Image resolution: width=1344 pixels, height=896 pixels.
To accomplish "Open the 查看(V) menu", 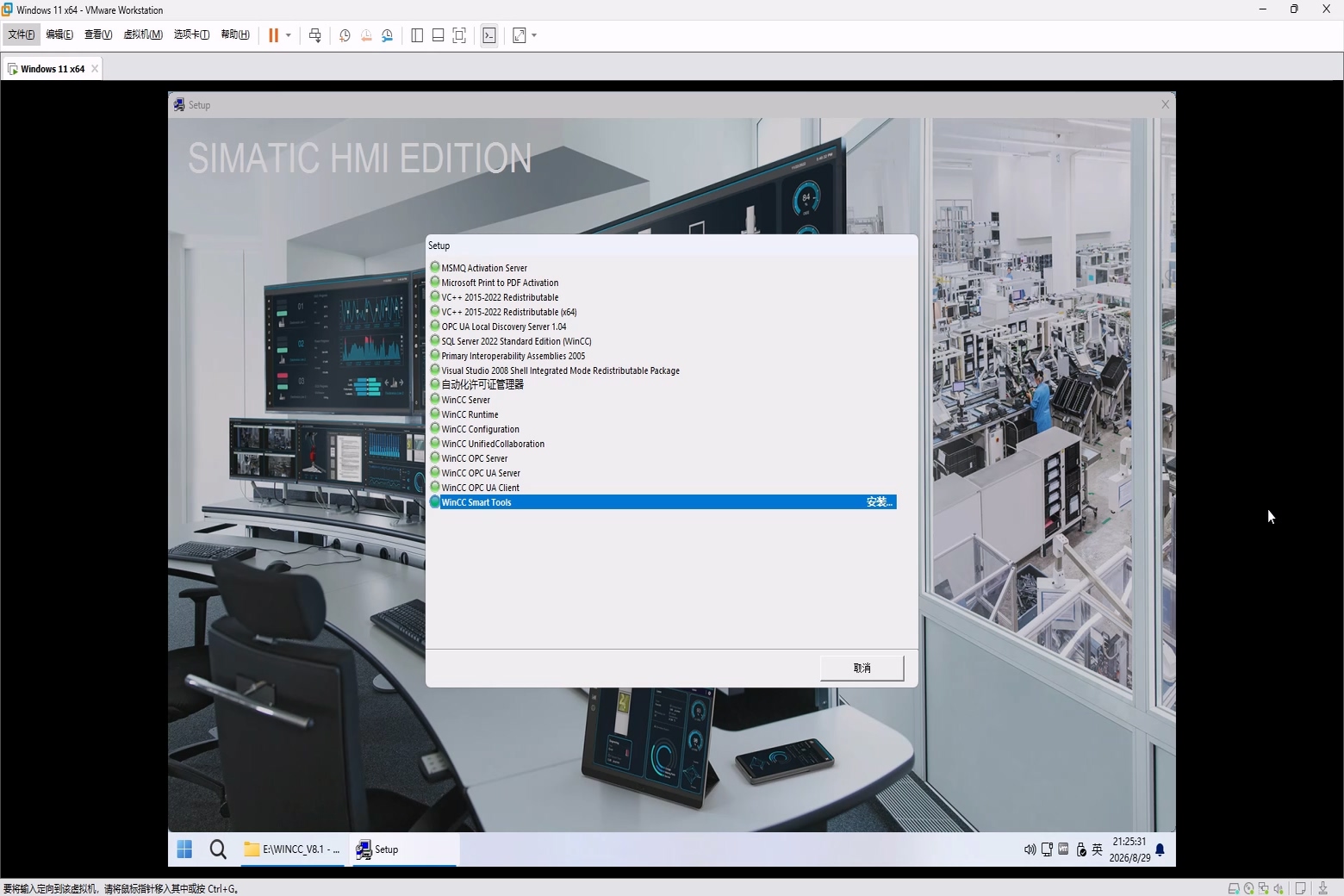I will coord(98,34).
